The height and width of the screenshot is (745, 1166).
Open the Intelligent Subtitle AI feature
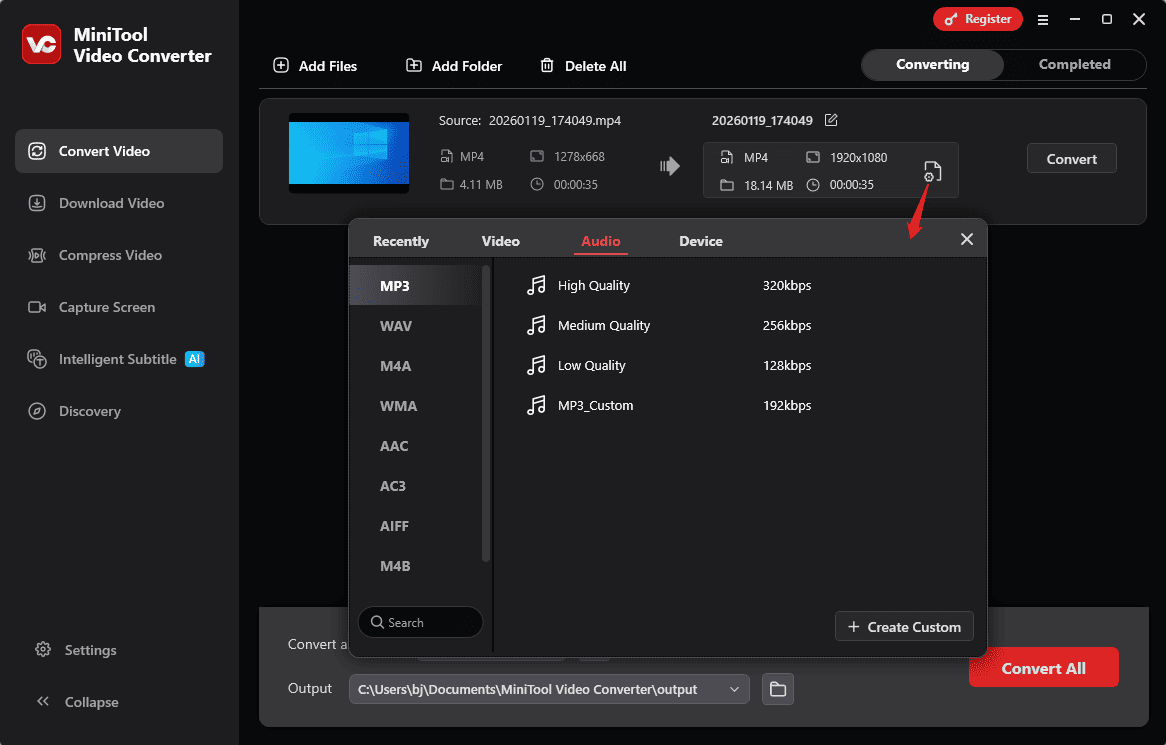[x=36, y=359]
